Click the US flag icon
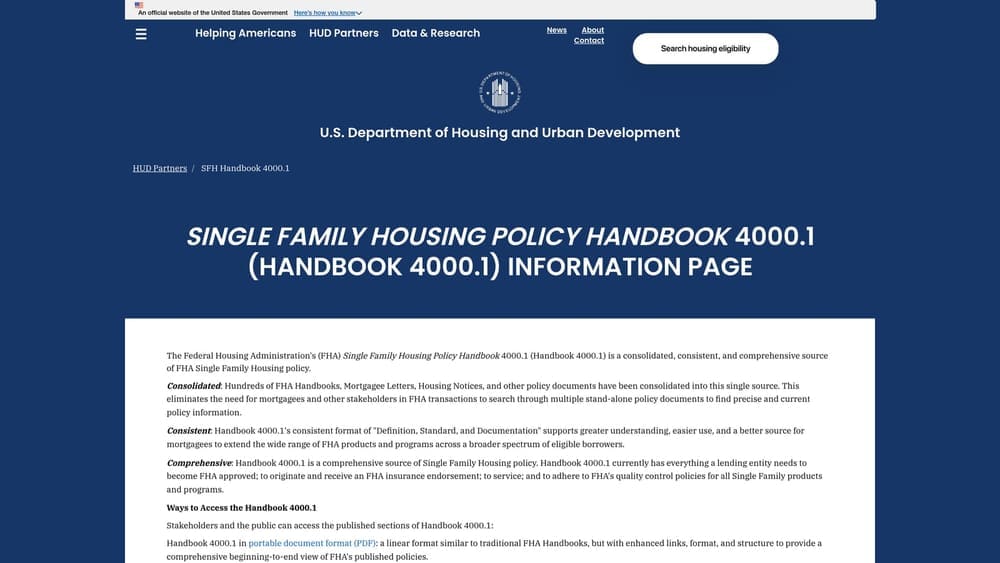 coord(139,5)
